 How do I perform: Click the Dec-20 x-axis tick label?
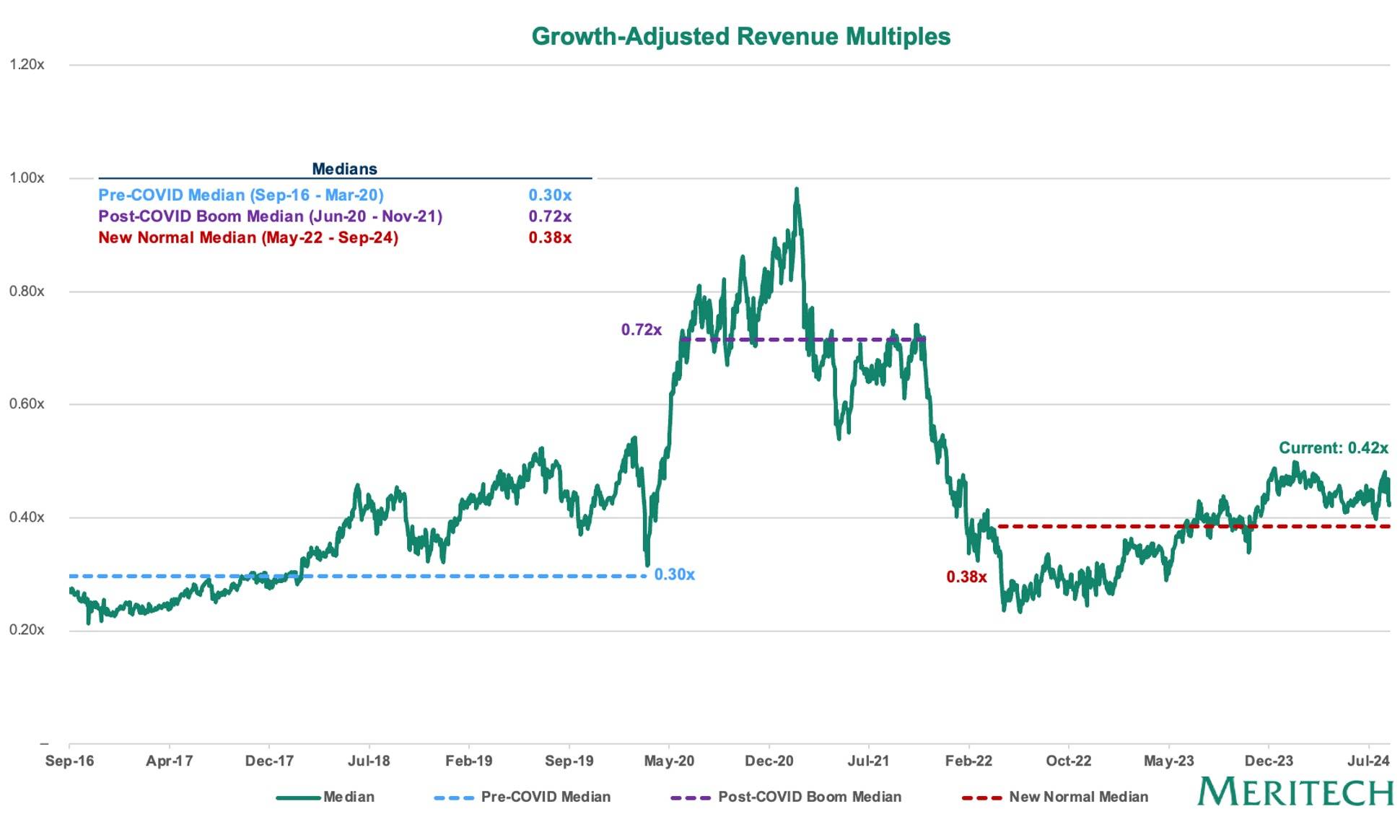click(769, 761)
